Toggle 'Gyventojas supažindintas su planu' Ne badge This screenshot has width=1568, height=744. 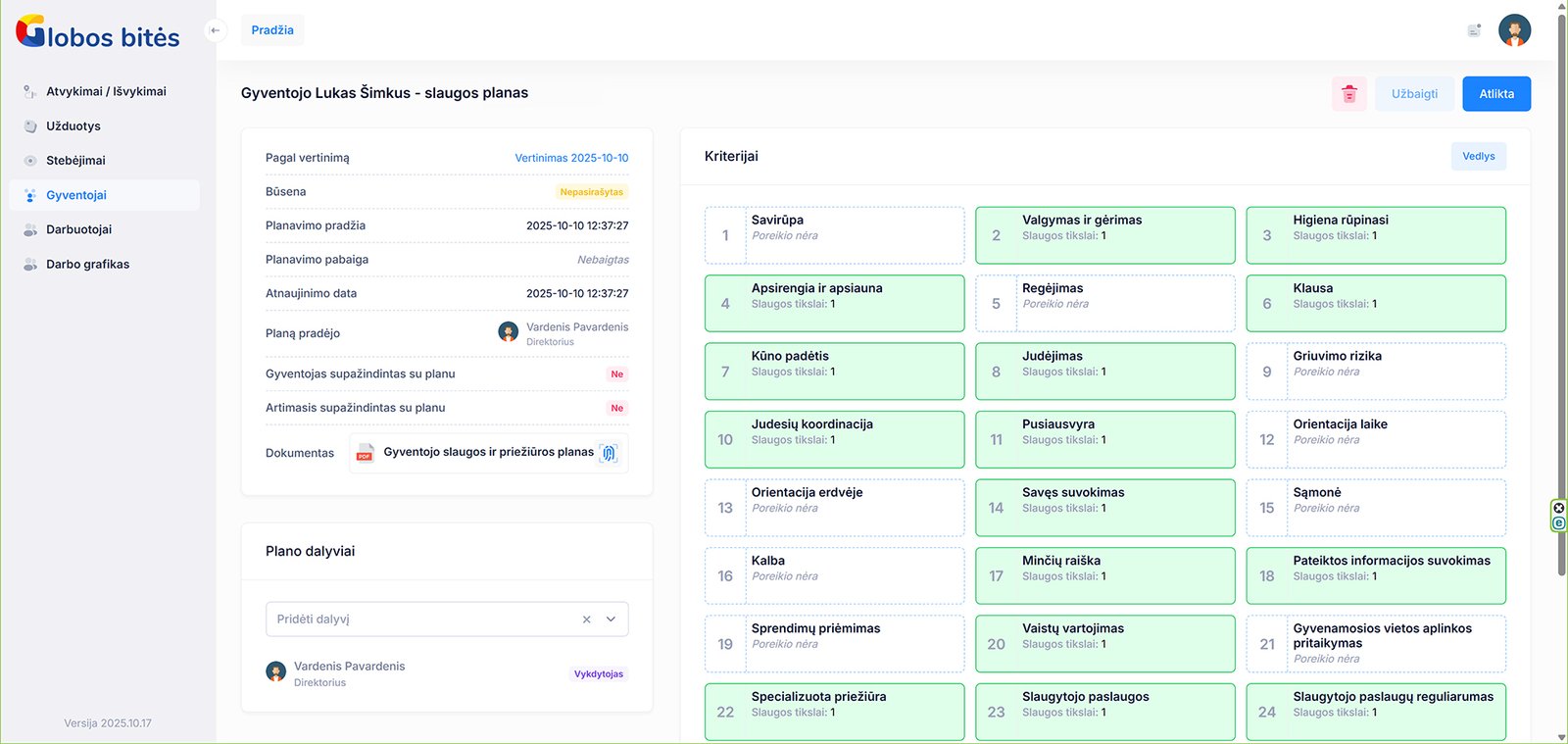[x=616, y=374]
